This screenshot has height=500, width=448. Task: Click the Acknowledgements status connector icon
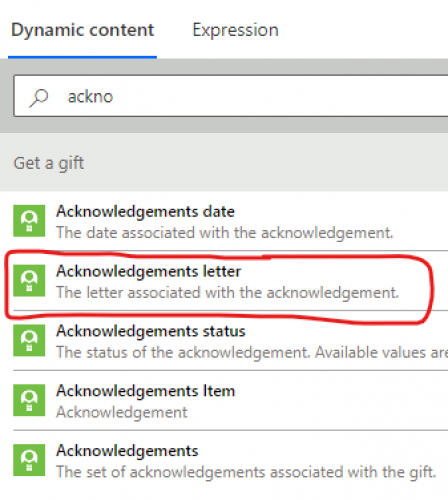point(29,340)
